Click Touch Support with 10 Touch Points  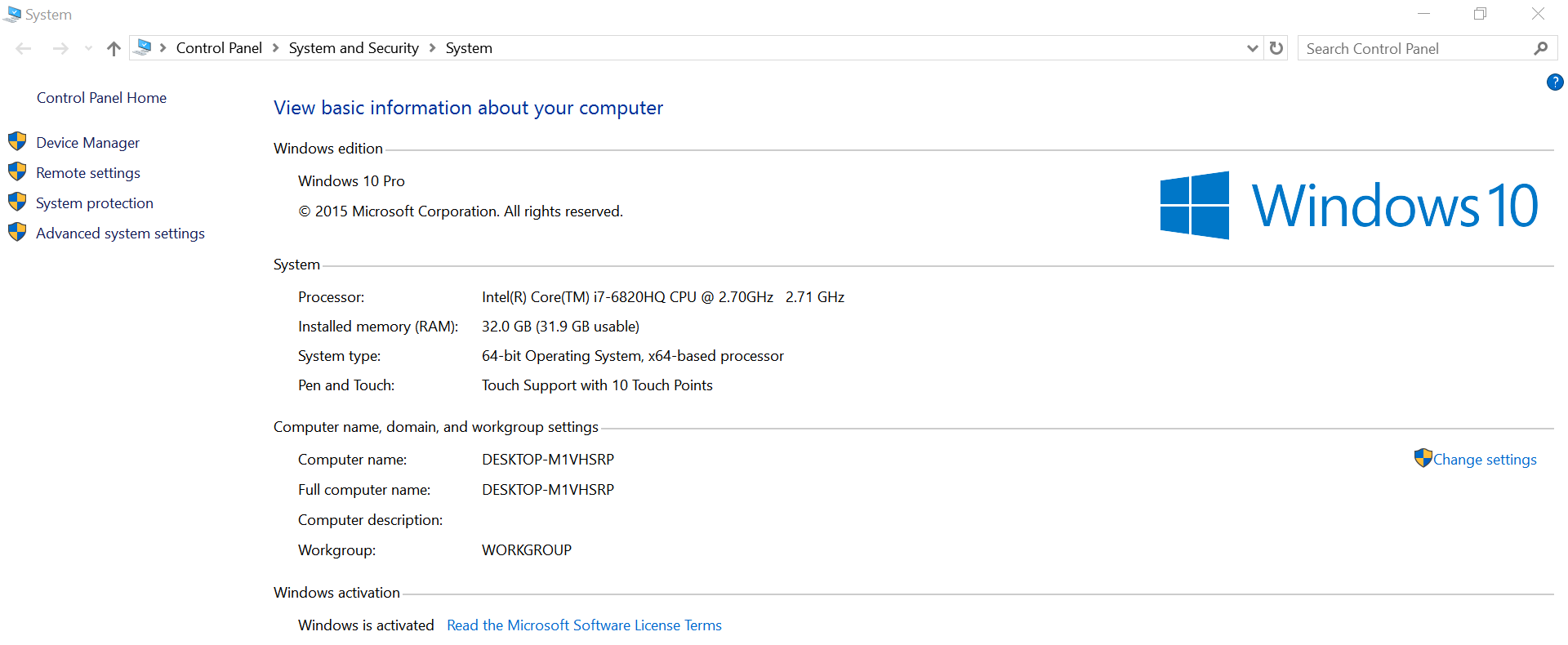[597, 385]
